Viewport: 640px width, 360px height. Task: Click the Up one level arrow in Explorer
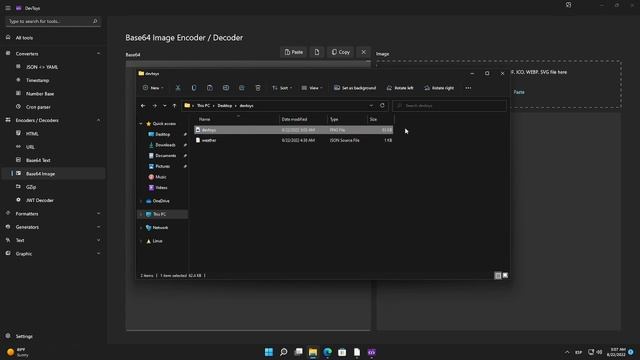coord(174,106)
